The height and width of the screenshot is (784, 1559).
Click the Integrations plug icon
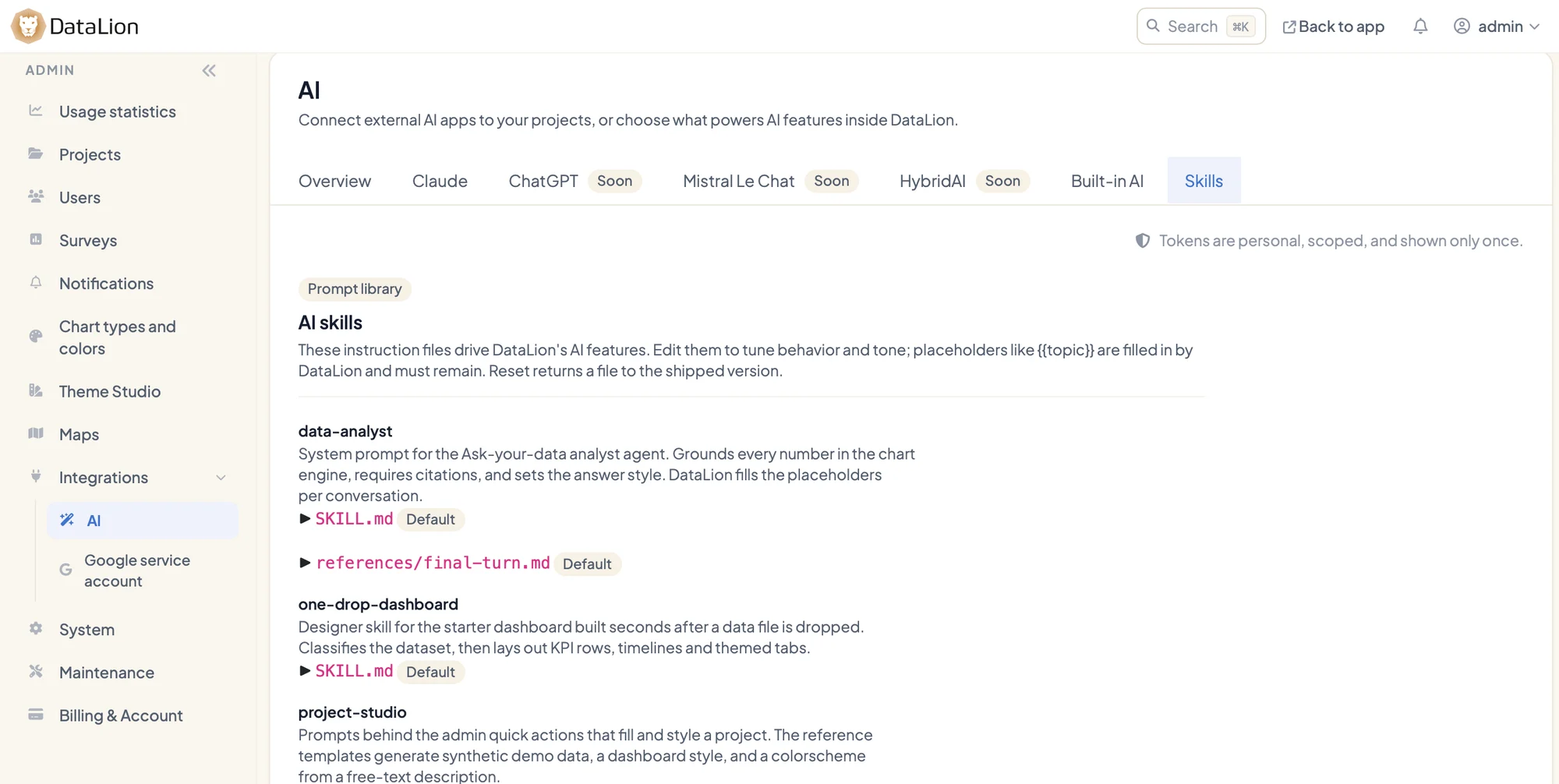coord(36,476)
